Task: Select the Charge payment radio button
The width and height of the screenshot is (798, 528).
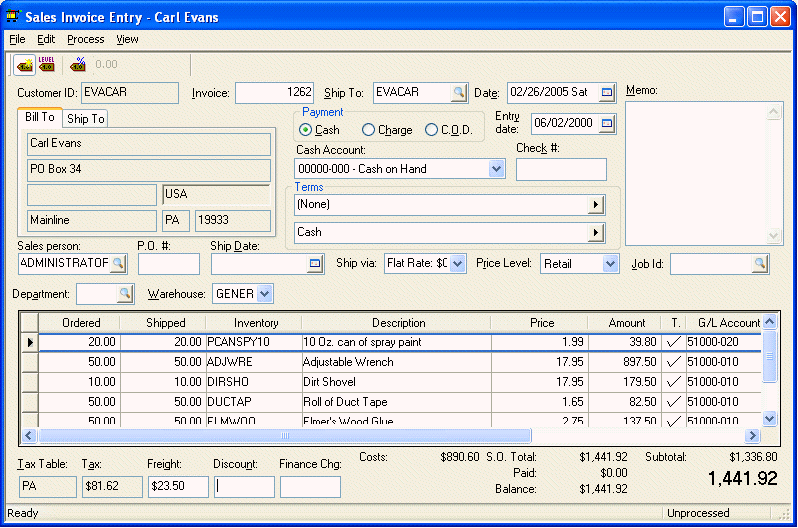Action: tap(368, 130)
